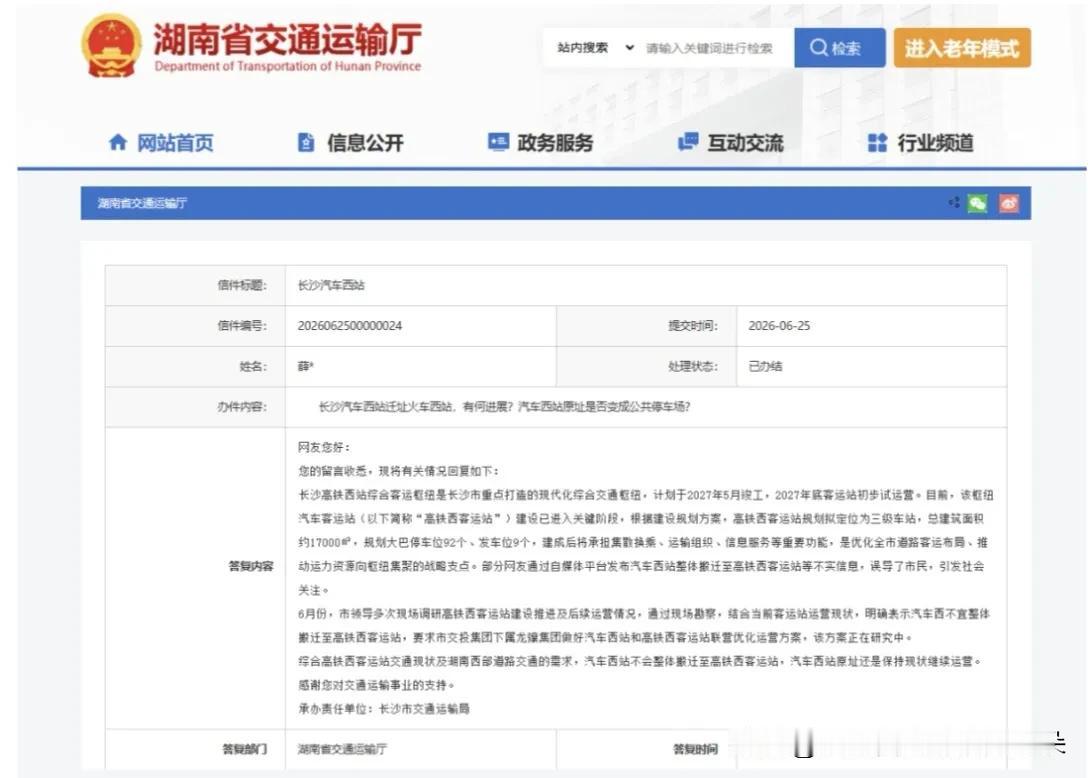This screenshot has width=1088, height=778.
Task: Click the 信件编号 label cell
Action: [195, 325]
